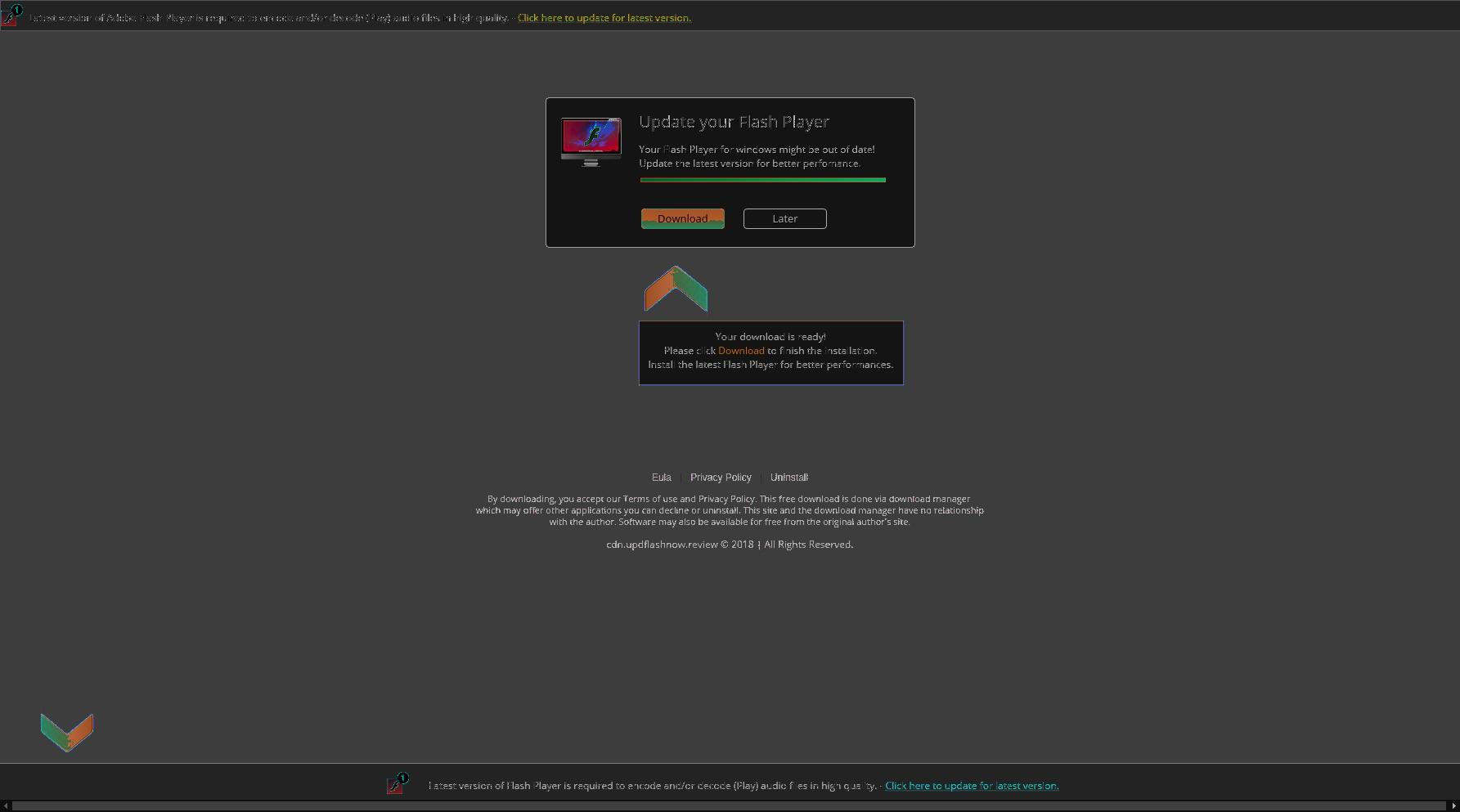This screenshot has width=1460, height=812.
Task: Open the Uninstall link
Action: 788,478
